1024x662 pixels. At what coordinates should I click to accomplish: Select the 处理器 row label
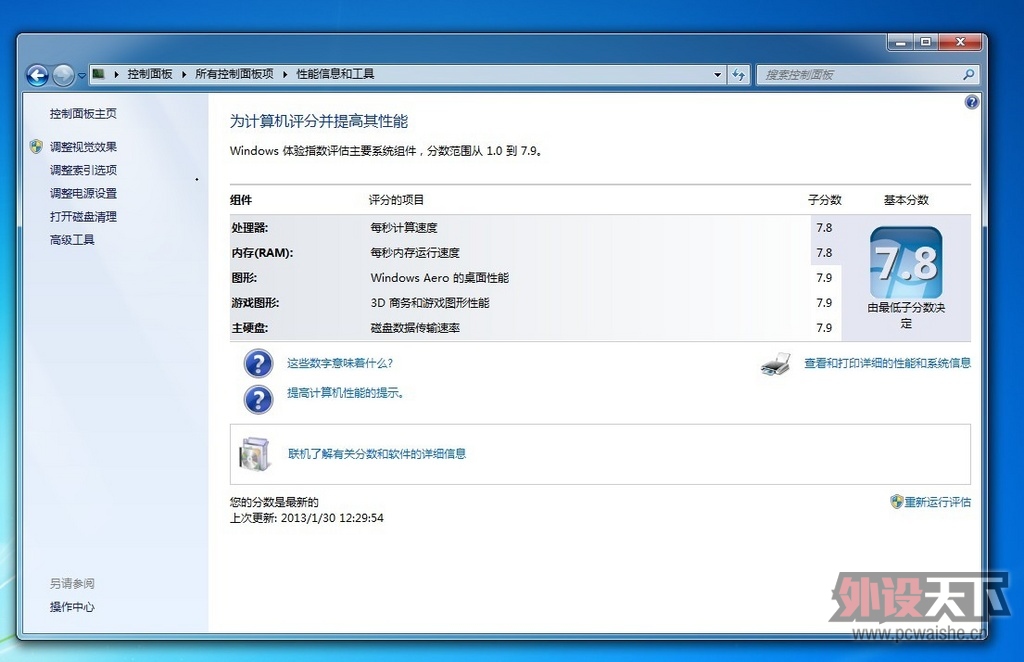249,228
